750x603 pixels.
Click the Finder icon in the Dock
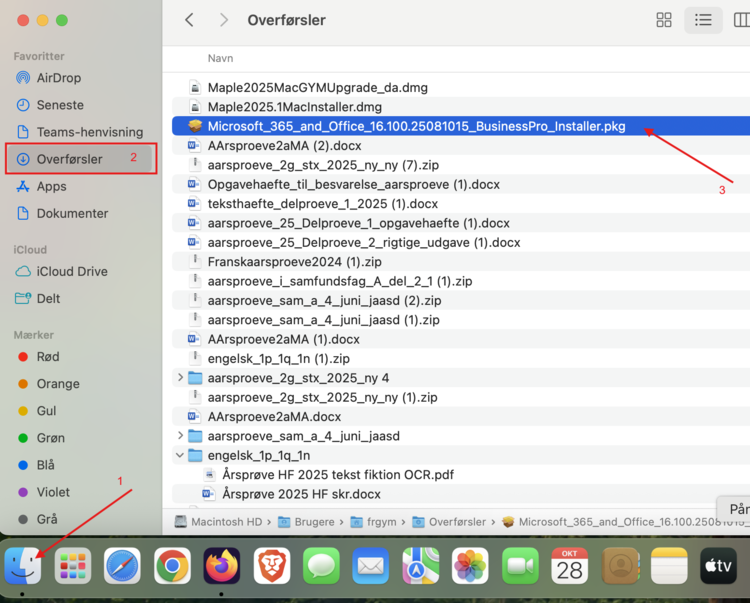[22, 566]
